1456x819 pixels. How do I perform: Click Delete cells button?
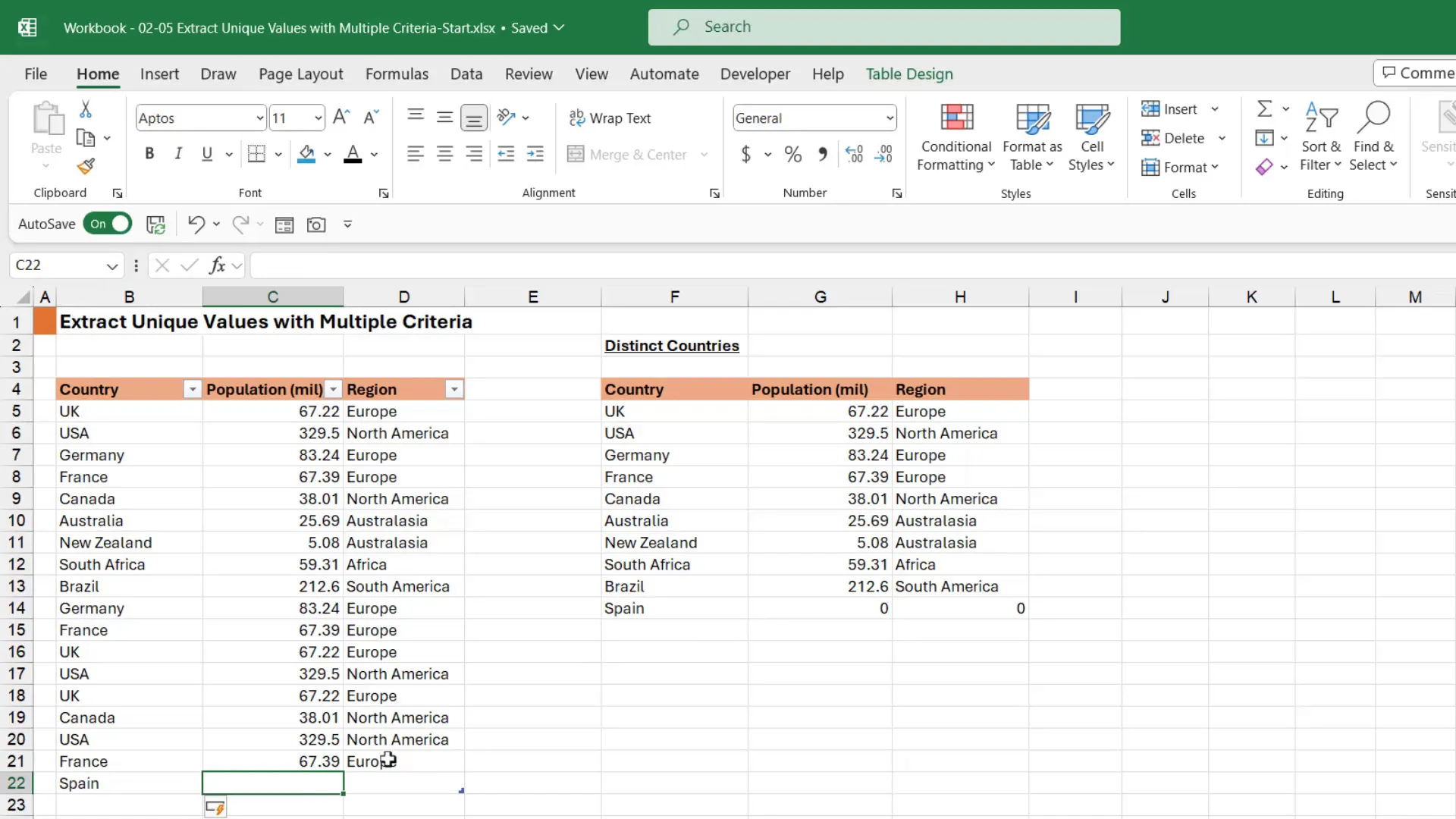(1172, 138)
